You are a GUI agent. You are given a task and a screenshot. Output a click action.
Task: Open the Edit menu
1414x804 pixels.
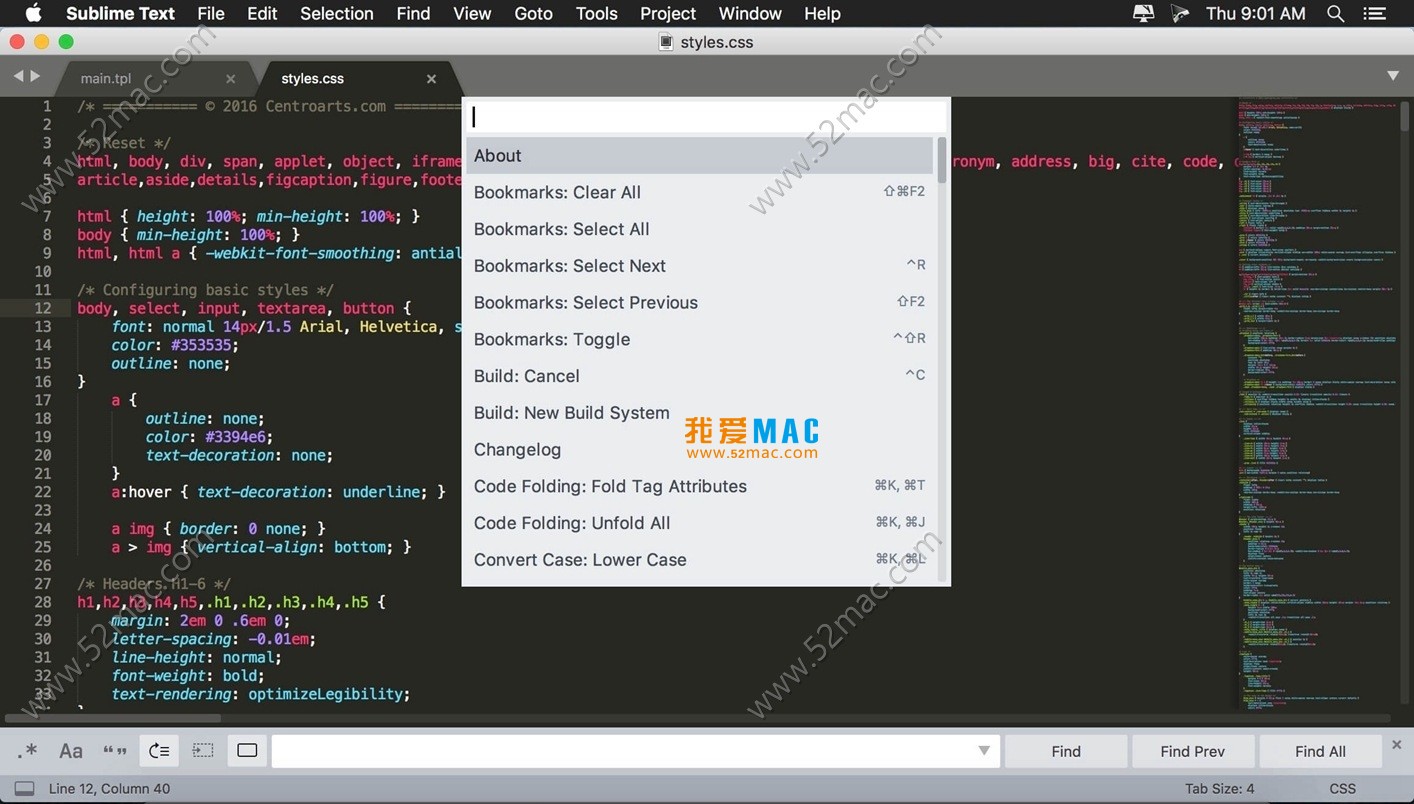262,13
